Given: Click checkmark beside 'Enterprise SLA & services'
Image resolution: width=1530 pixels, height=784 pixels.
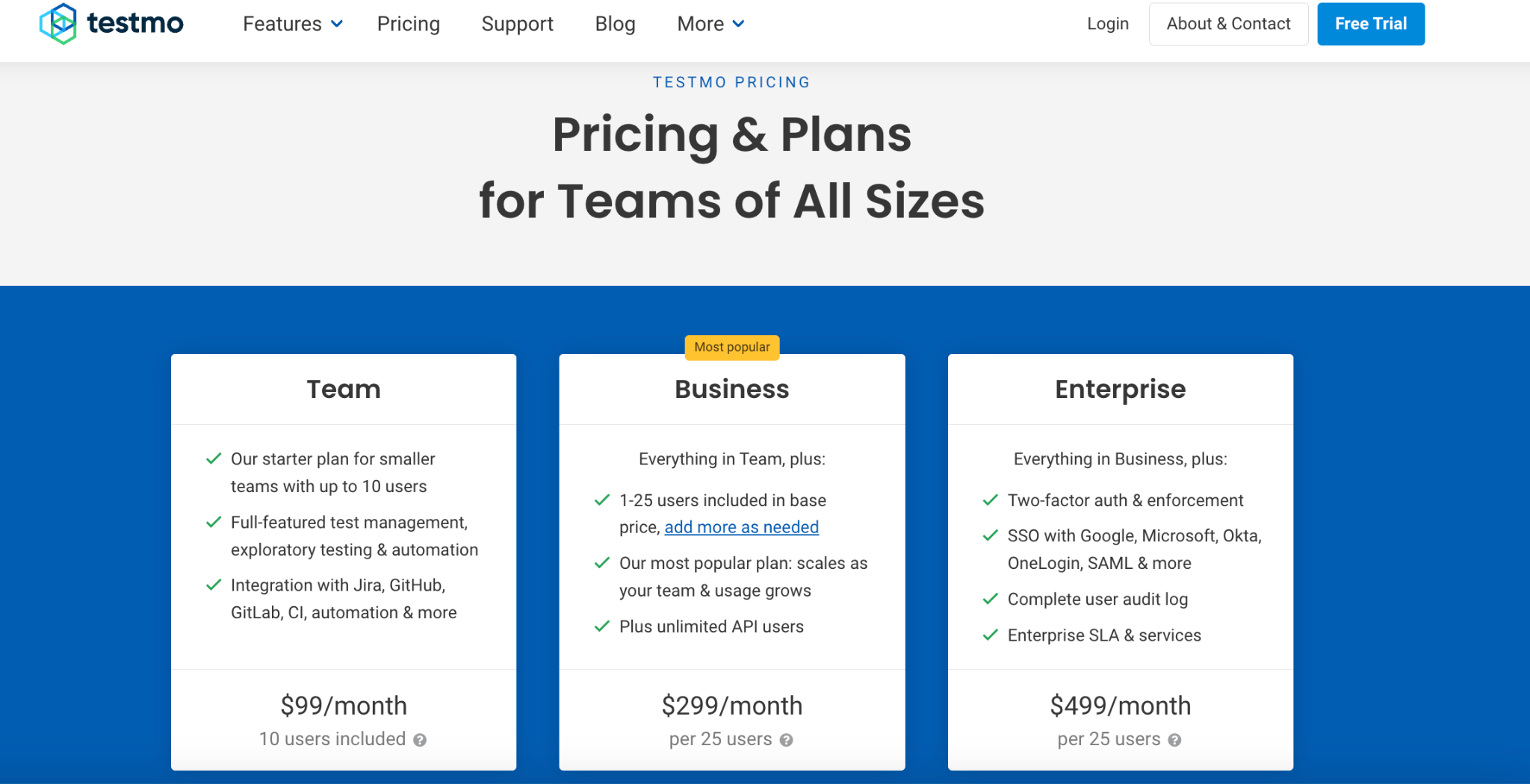Looking at the screenshot, I should tap(990, 635).
